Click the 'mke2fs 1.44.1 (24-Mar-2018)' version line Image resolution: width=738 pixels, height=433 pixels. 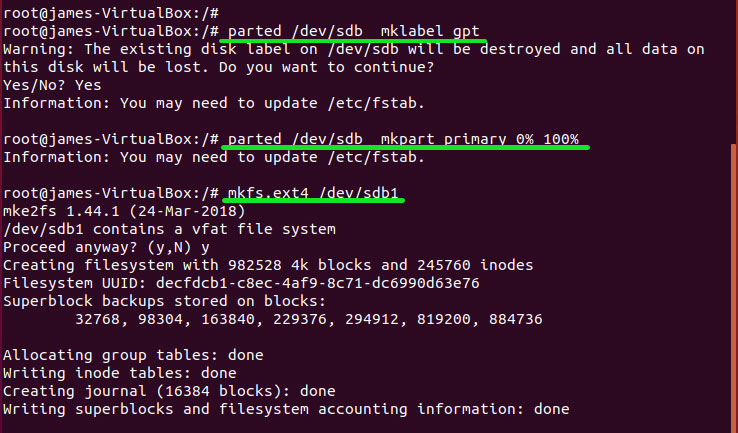(x=120, y=210)
